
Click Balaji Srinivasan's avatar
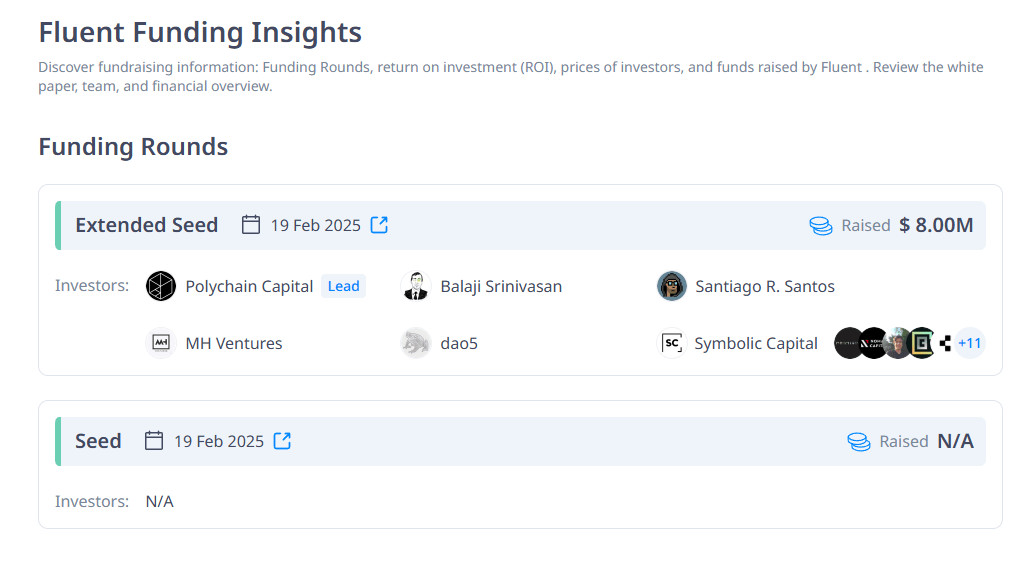(415, 287)
